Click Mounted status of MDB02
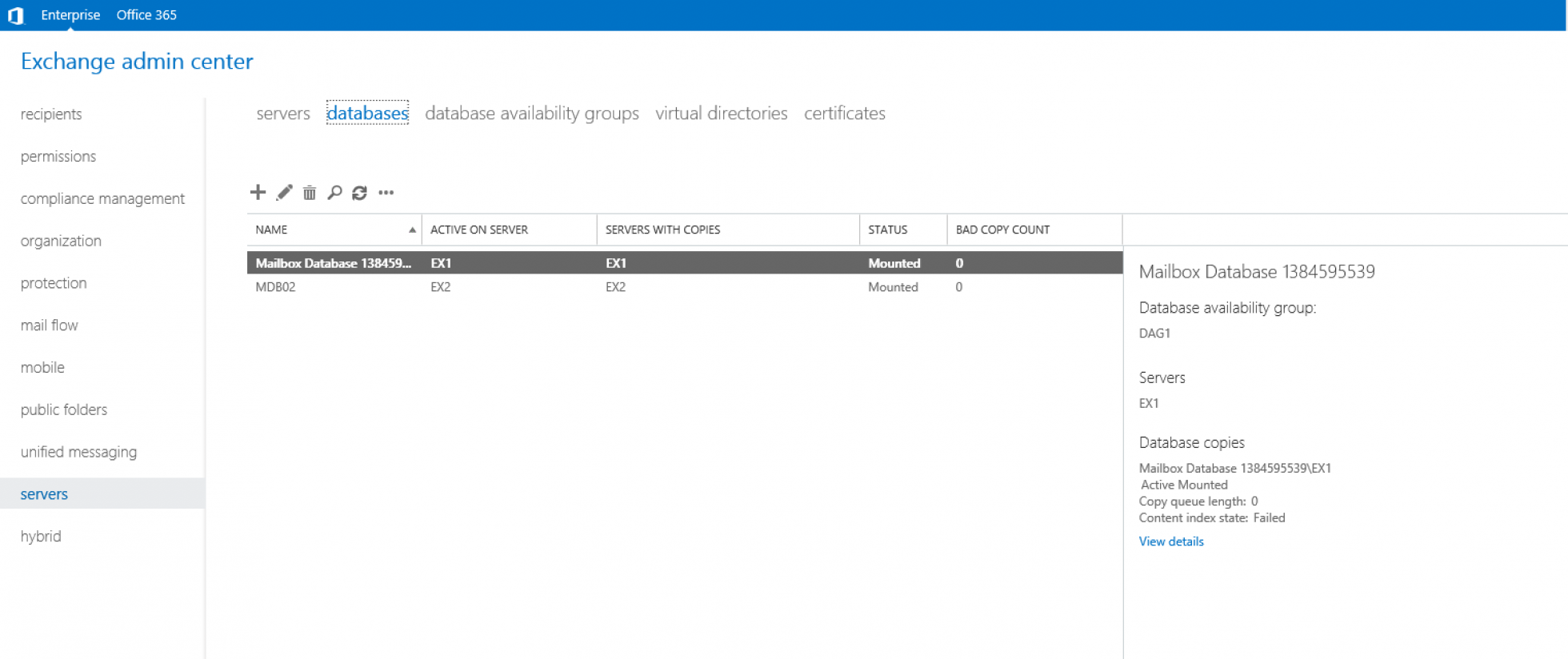The width and height of the screenshot is (1568, 659). point(893,287)
